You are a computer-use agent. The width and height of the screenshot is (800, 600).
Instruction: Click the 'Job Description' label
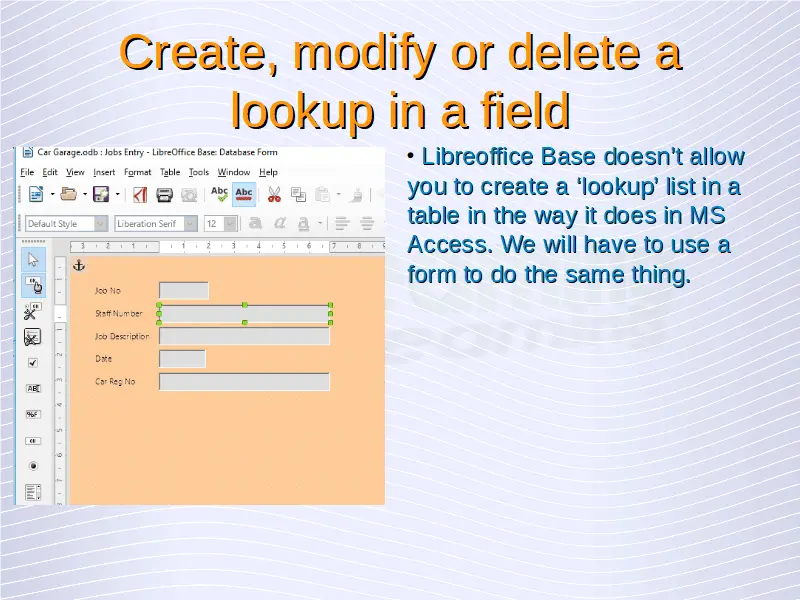pyautogui.click(x=122, y=336)
